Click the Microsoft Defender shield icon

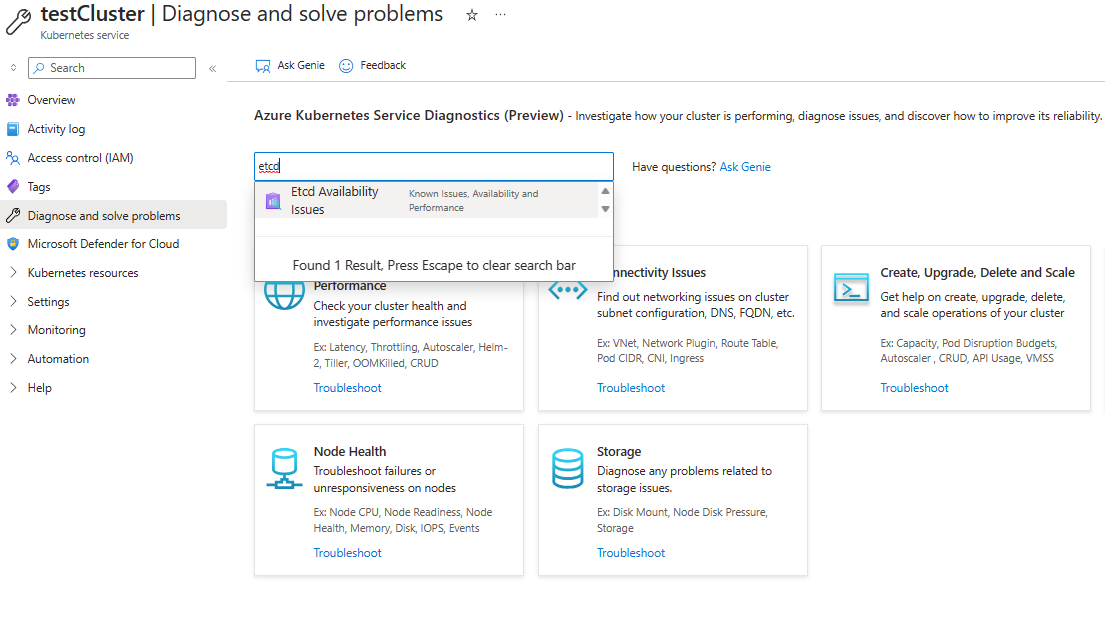13,244
